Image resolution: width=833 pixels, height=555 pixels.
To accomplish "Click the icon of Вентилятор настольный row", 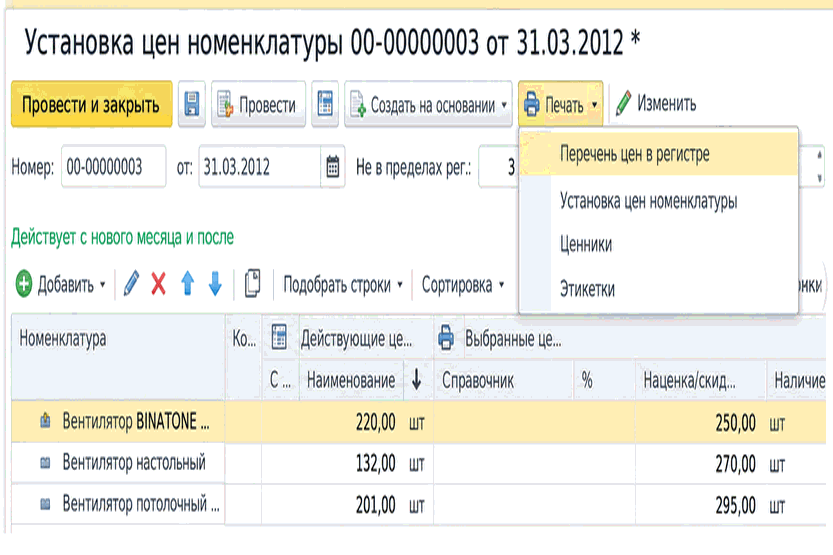I will point(46,463).
